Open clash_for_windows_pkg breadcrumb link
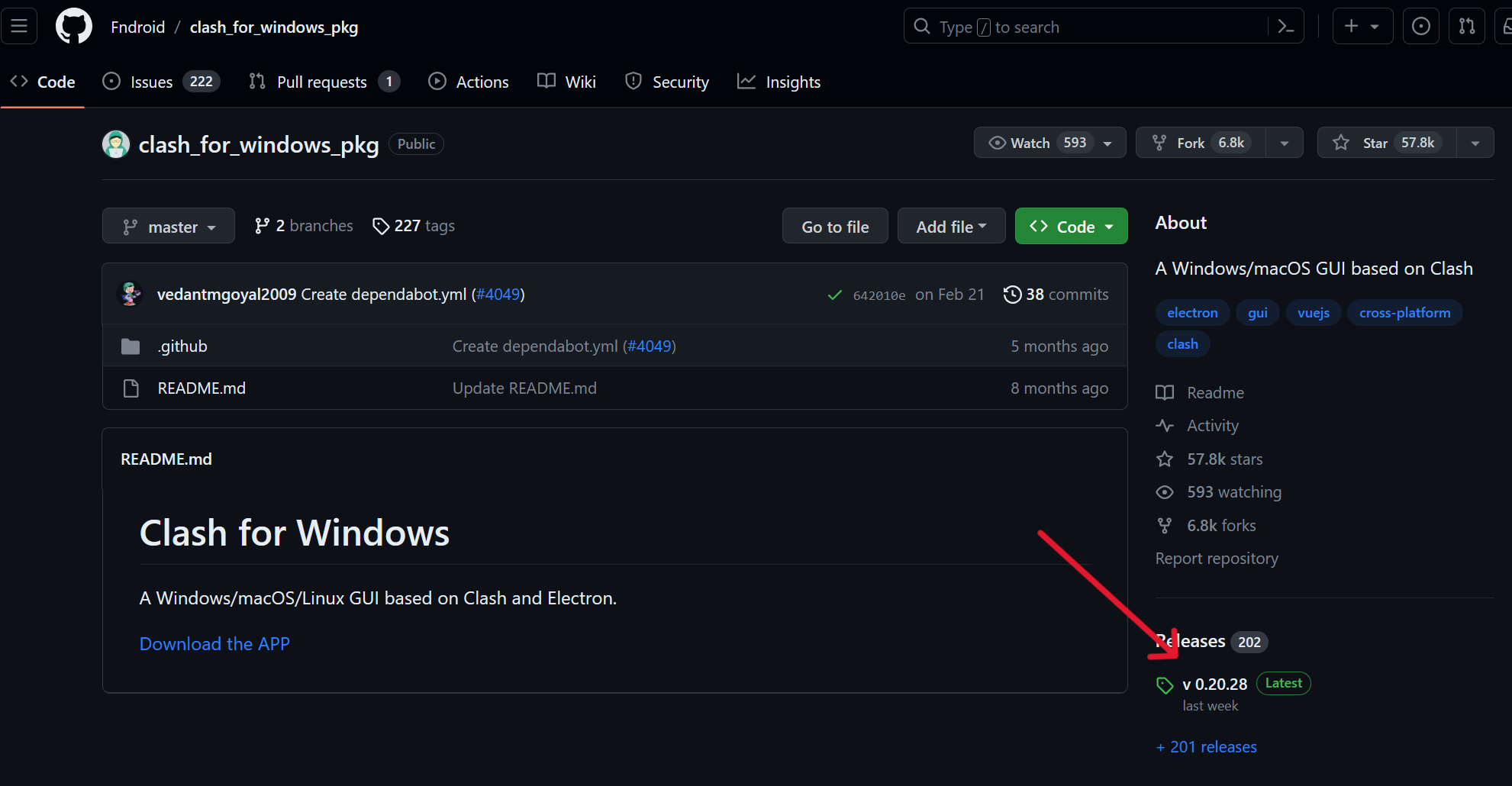Screen dimensions: 1512x786 pyautogui.click(x=274, y=27)
